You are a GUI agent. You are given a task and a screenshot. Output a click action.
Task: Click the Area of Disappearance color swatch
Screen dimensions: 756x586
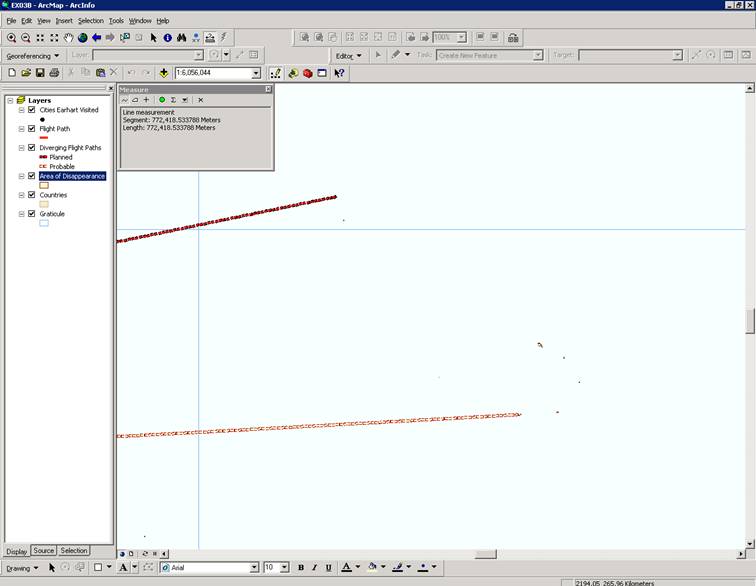coord(44,185)
